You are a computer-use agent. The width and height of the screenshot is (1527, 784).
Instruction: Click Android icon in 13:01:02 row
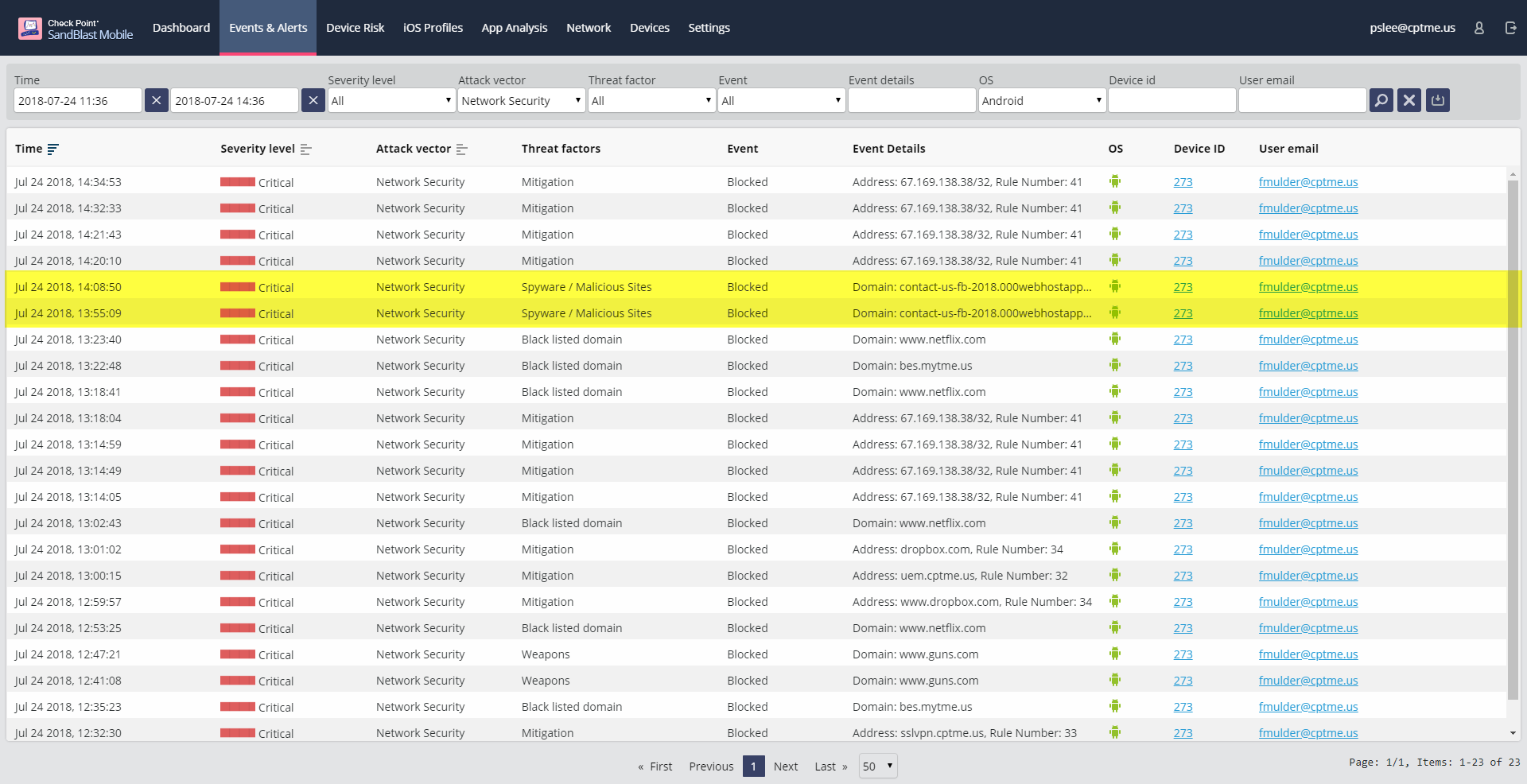[1115, 549]
